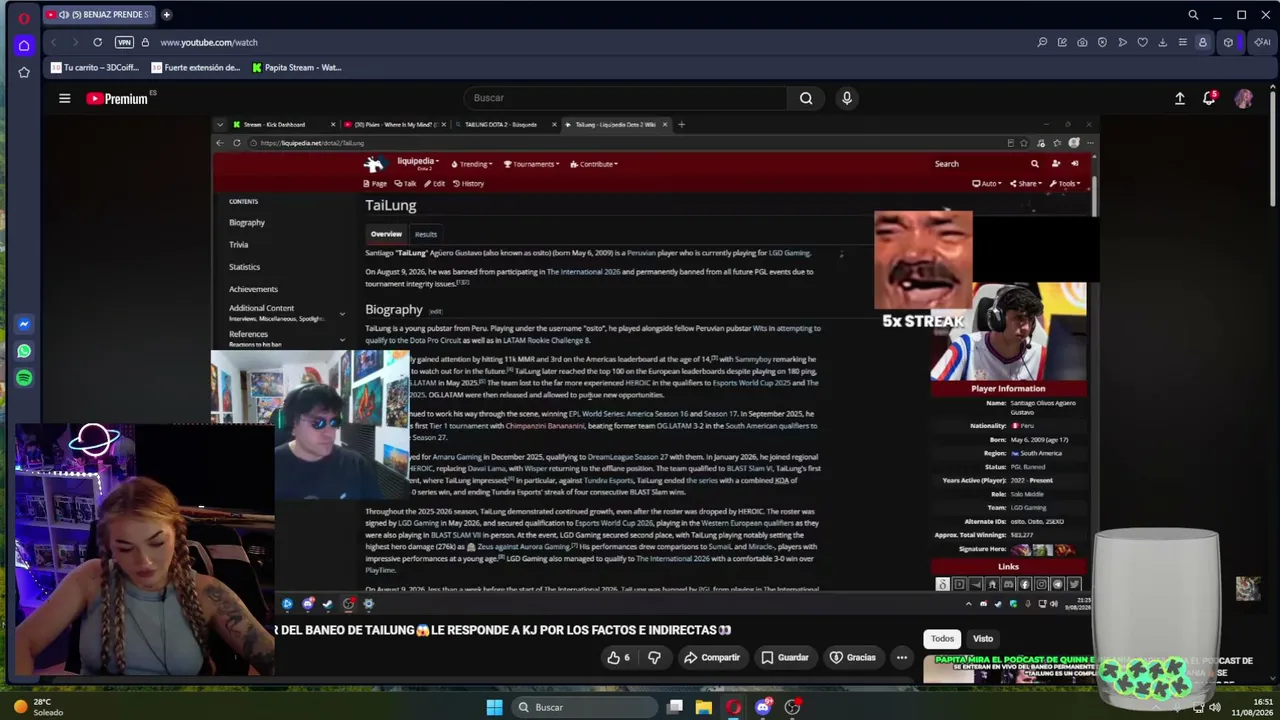
Task: Open the 'Fuerte extensión de...' bookmark
Action: pos(196,68)
